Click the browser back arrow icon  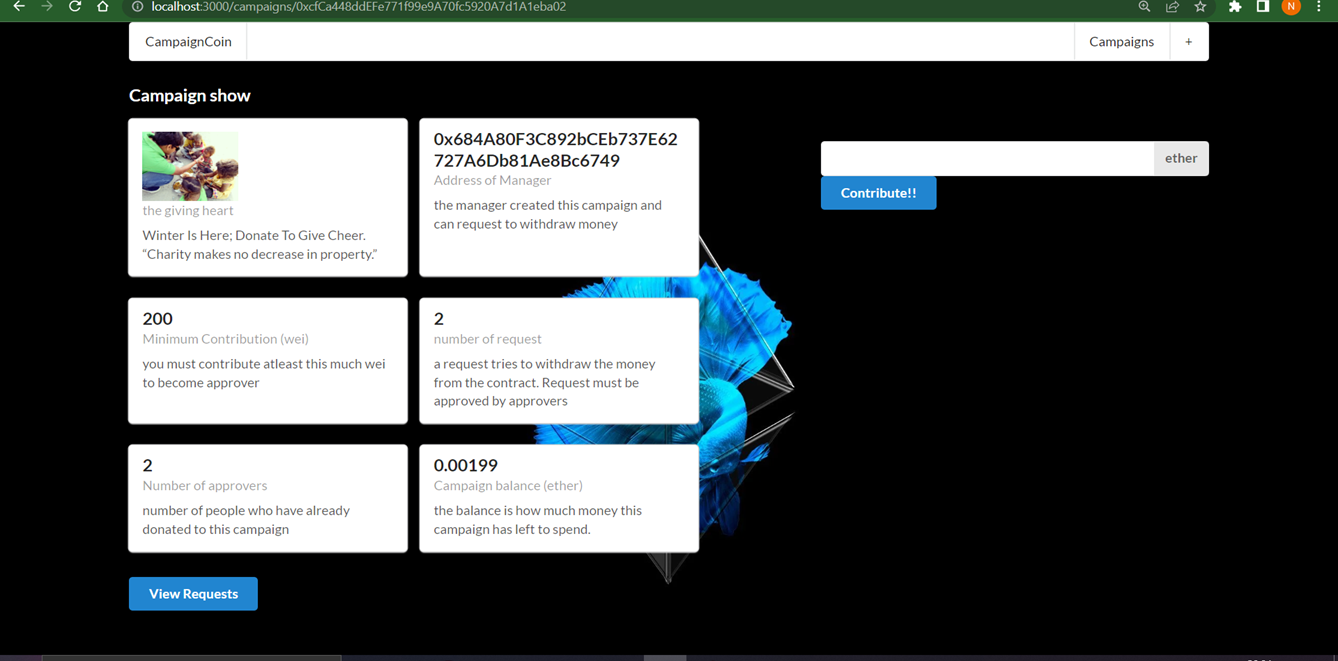20,7
